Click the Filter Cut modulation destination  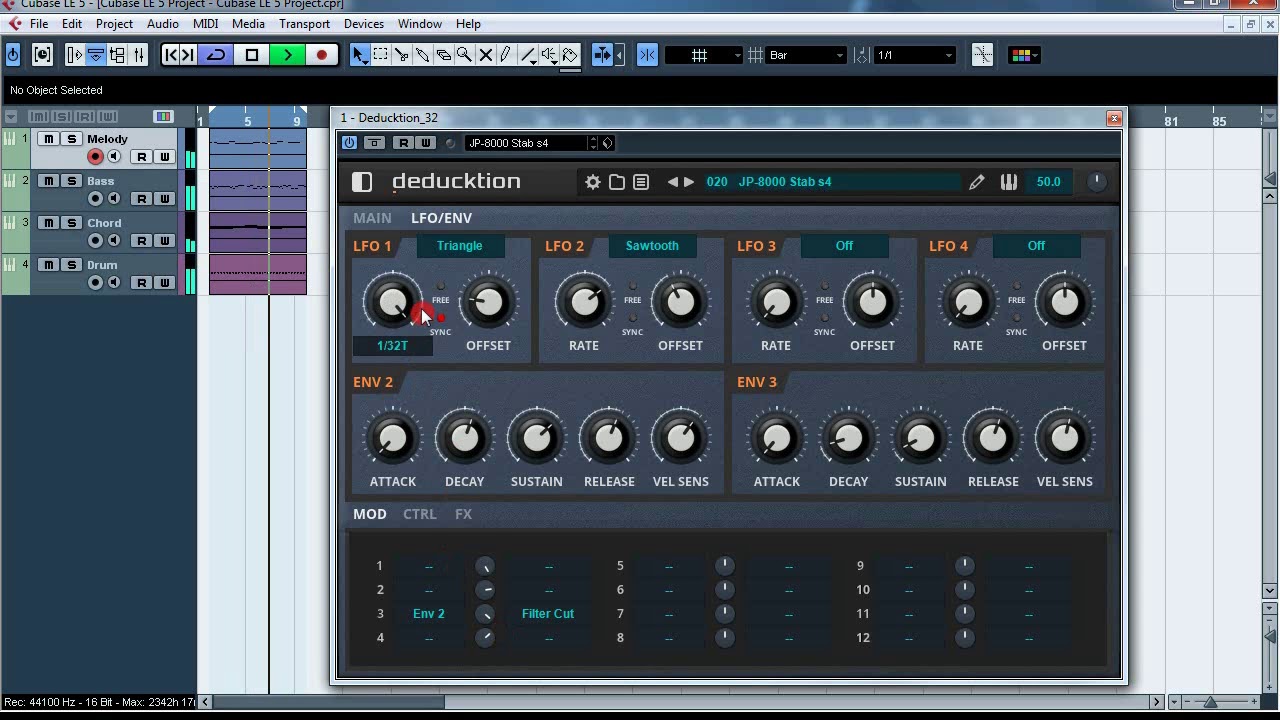click(548, 614)
